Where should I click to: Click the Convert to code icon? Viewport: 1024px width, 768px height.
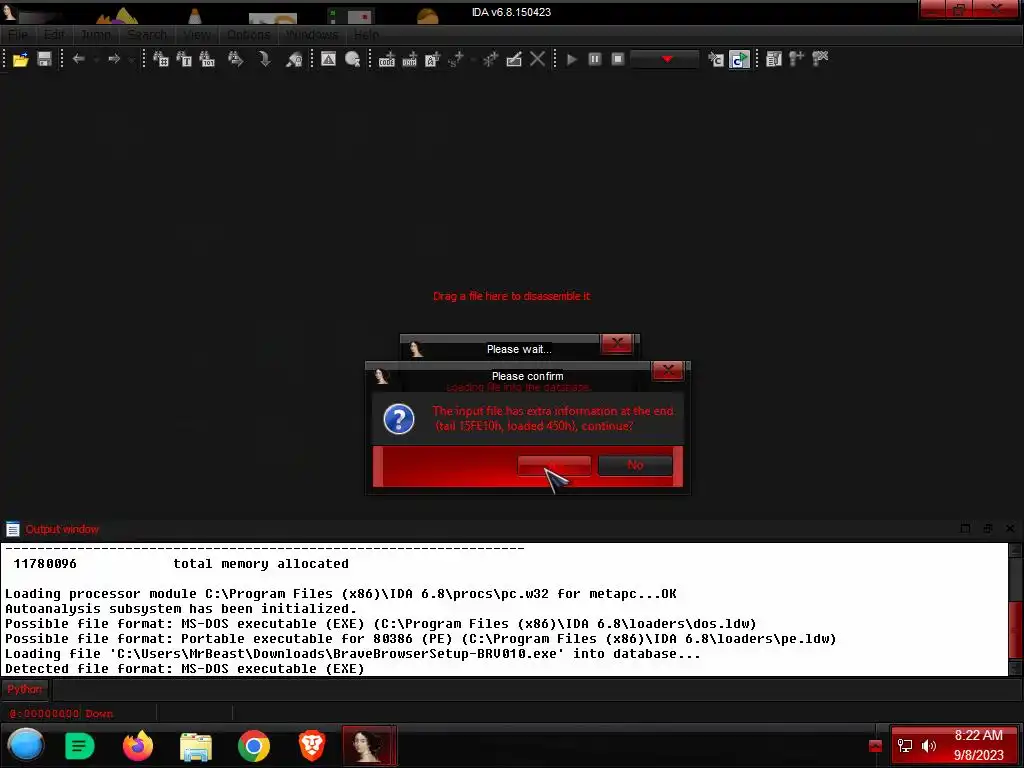pyautogui.click(x=387, y=59)
